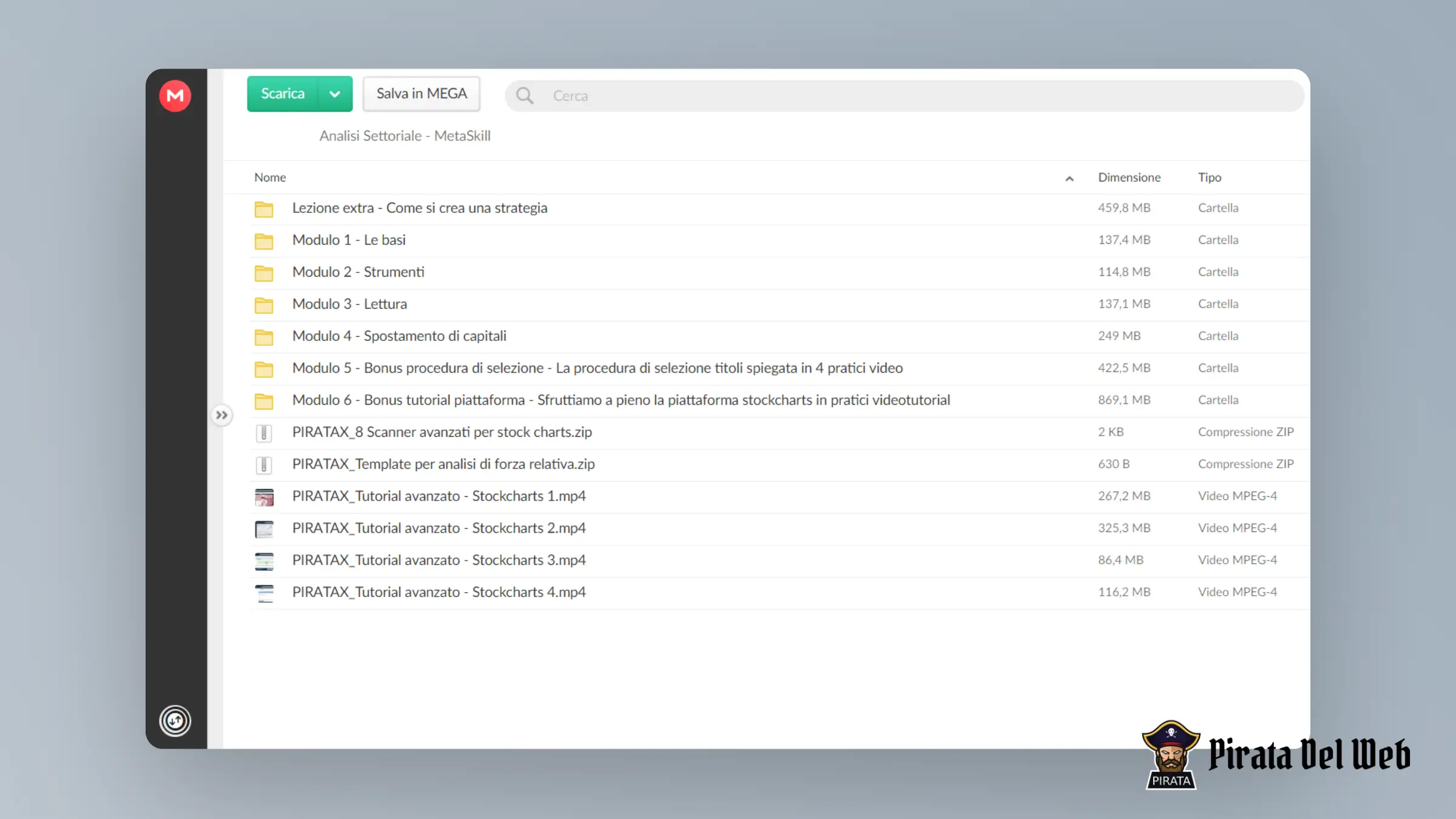Click folder icon of Modulo 4 row
1456x819 pixels.
[264, 337]
